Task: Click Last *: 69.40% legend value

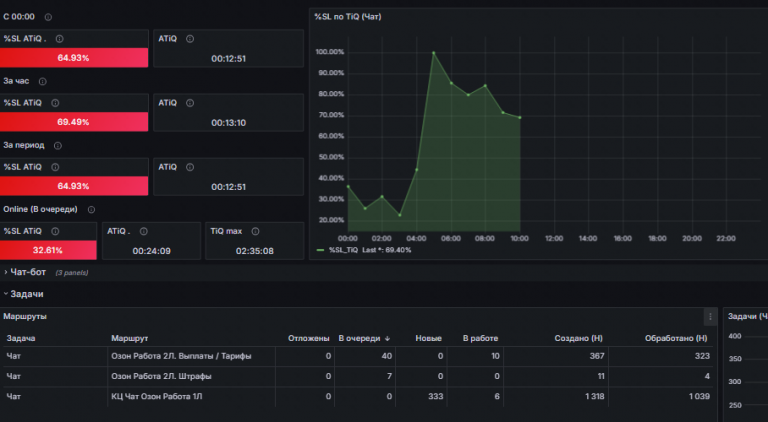Action: click(x=386, y=250)
